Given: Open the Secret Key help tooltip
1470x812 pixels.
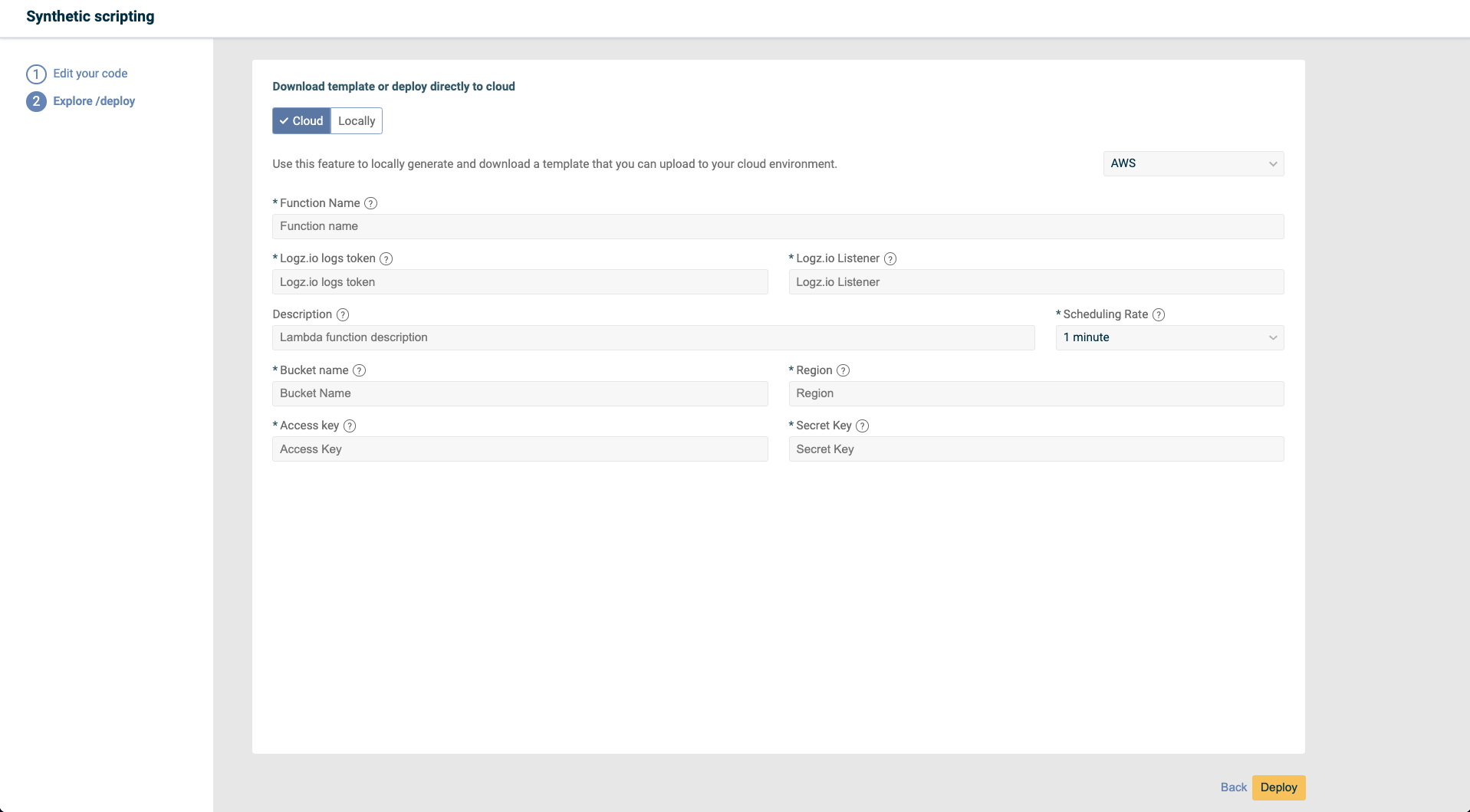Looking at the screenshot, I should point(862,426).
